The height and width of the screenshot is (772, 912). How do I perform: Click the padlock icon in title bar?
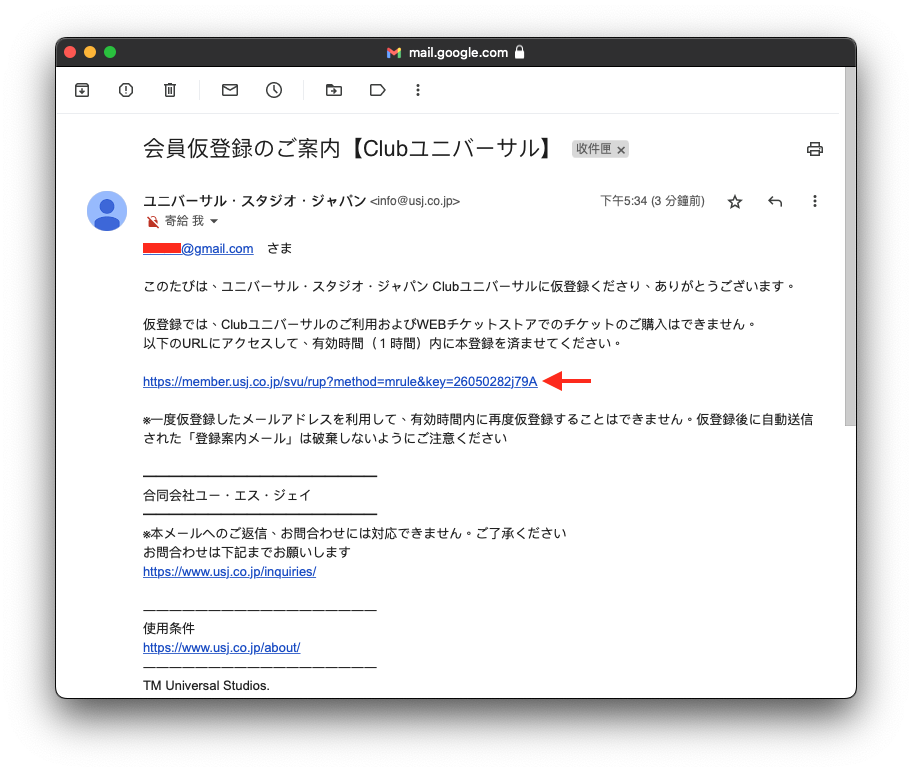[x=519, y=52]
